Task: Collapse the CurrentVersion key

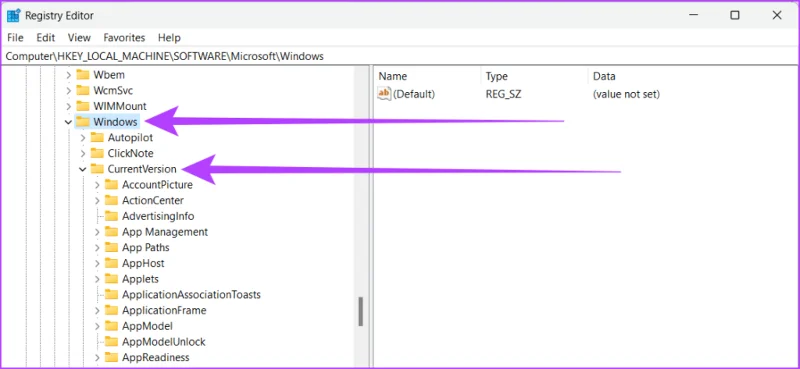Action: click(x=83, y=169)
